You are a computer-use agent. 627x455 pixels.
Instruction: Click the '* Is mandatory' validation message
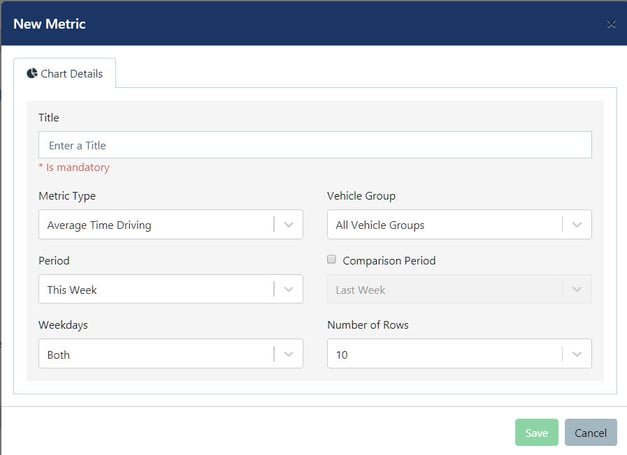(x=74, y=167)
